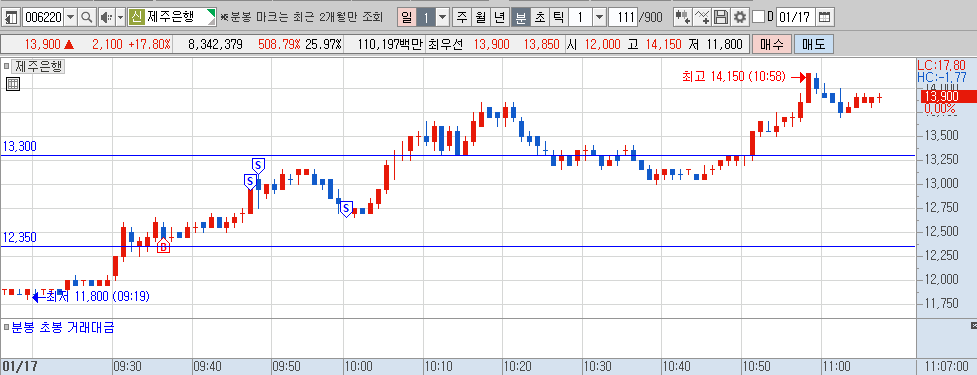977x375 pixels.
Task: Toggle the small square beside 제주은행 label
Action: pyautogui.click(x=6, y=65)
